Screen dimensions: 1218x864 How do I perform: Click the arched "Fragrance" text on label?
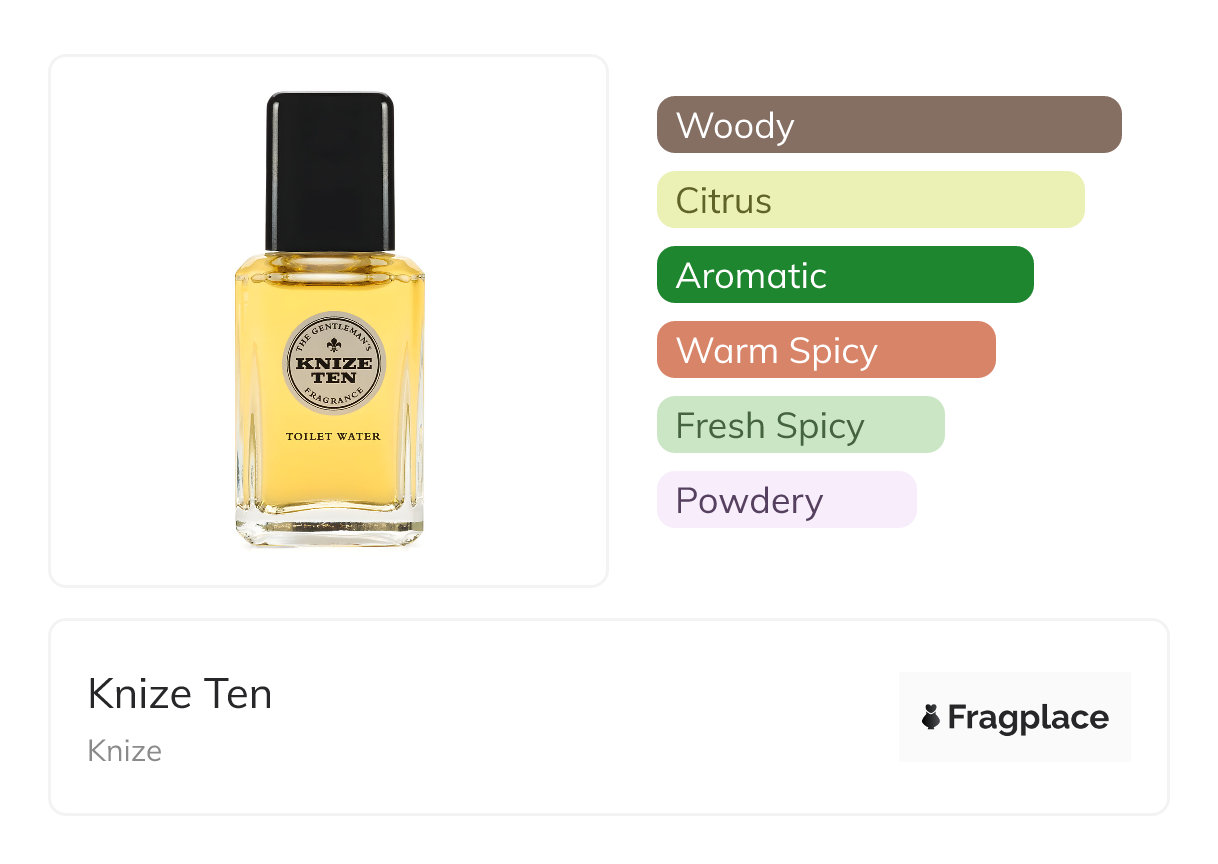tap(334, 400)
